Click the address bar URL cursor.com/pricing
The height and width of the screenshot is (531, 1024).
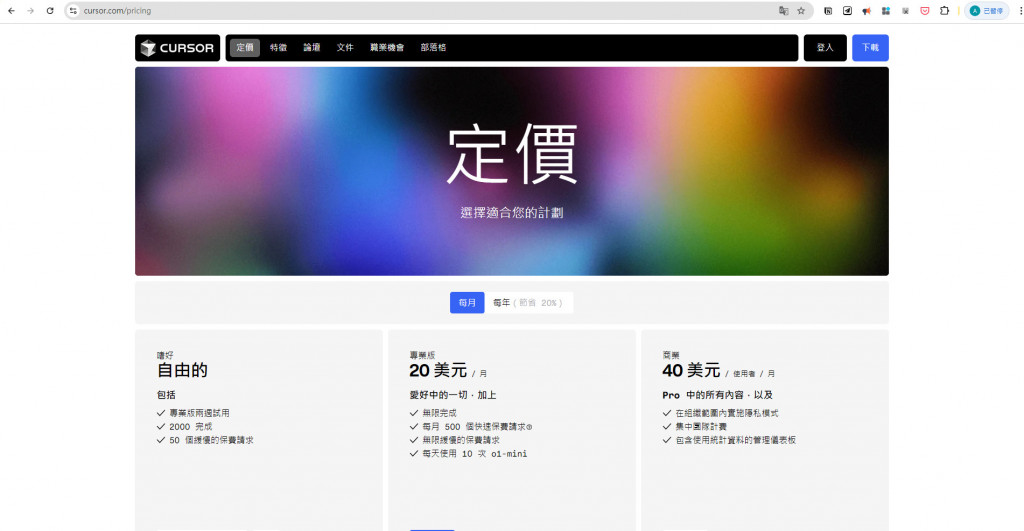point(118,10)
